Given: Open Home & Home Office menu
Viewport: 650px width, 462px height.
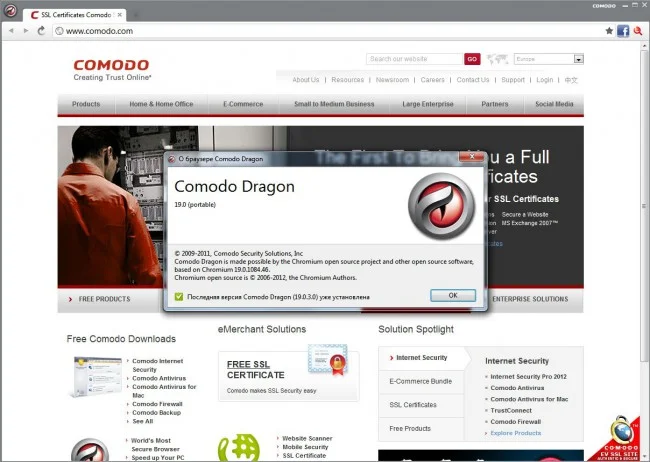Looking at the screenshot, I should point(161,104).
